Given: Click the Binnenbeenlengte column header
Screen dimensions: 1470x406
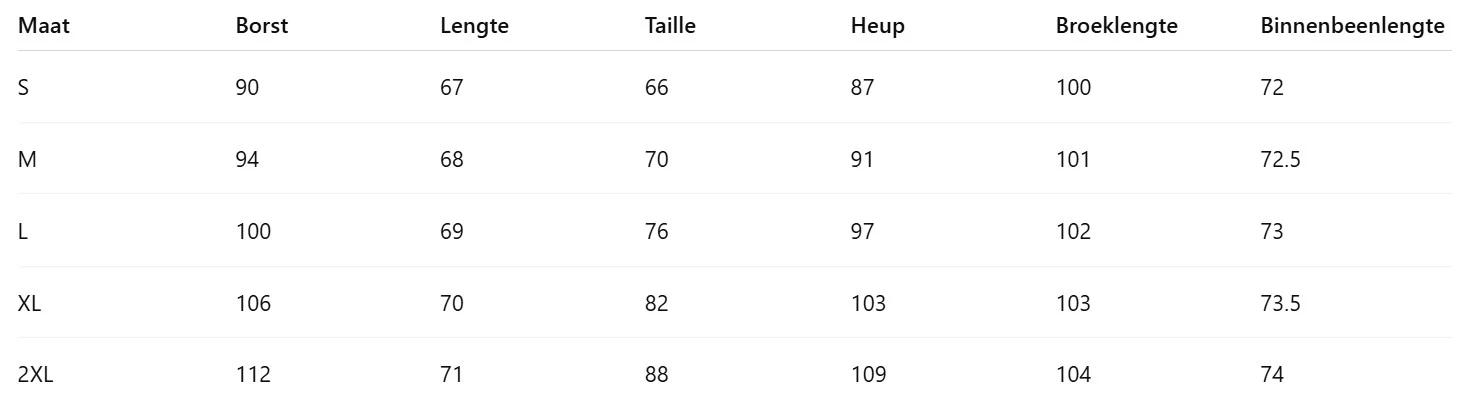Looking at the screenshot, I should click(1352, 27).
